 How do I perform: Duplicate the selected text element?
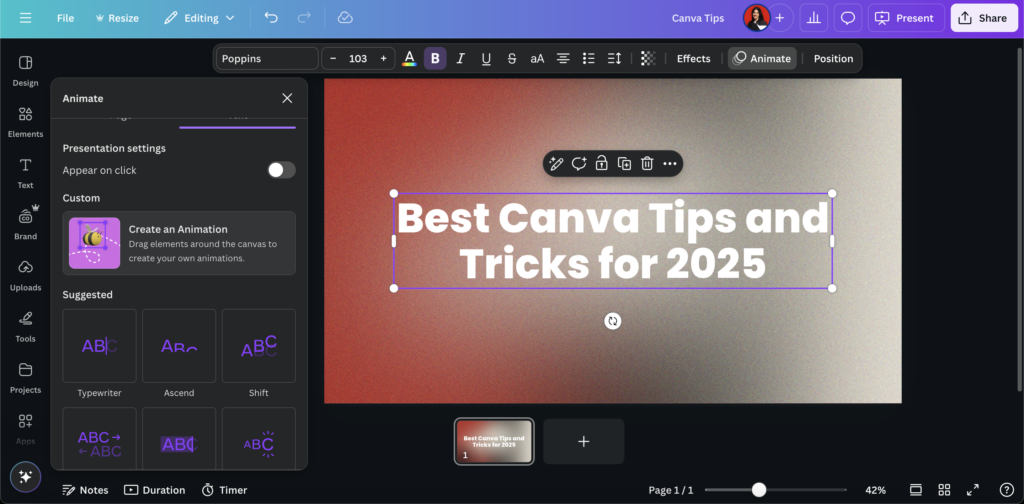coord(624,163)
